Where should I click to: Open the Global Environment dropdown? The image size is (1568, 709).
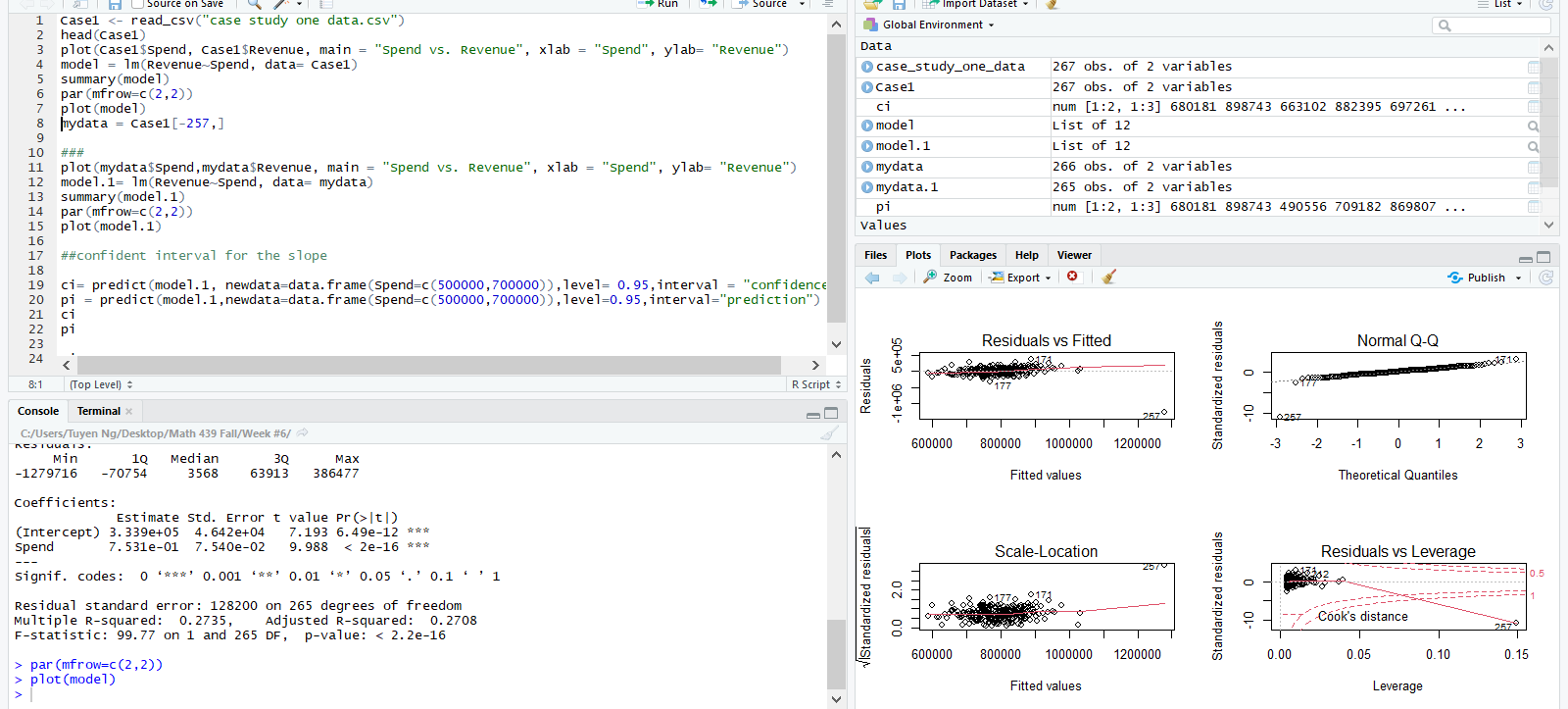(x=929, y=25)
